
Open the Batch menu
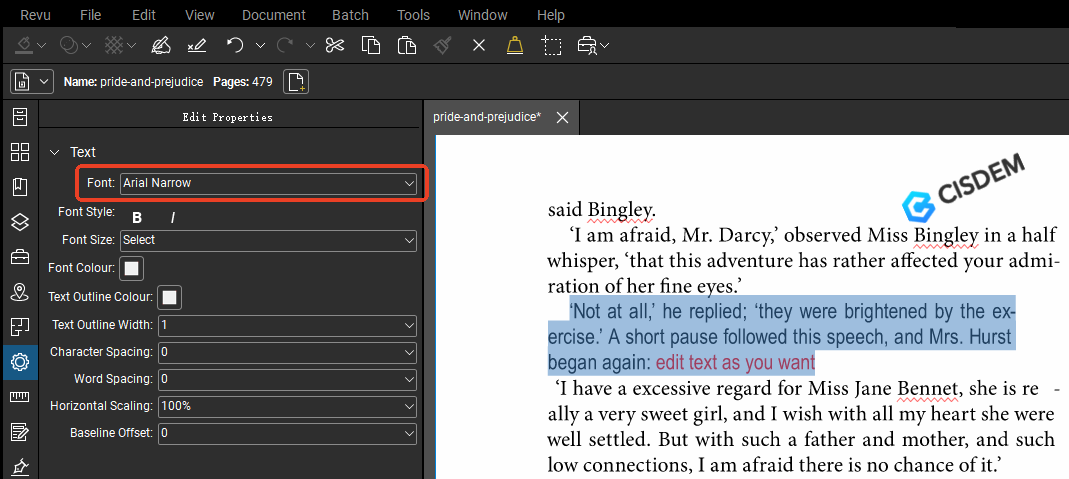350,15
